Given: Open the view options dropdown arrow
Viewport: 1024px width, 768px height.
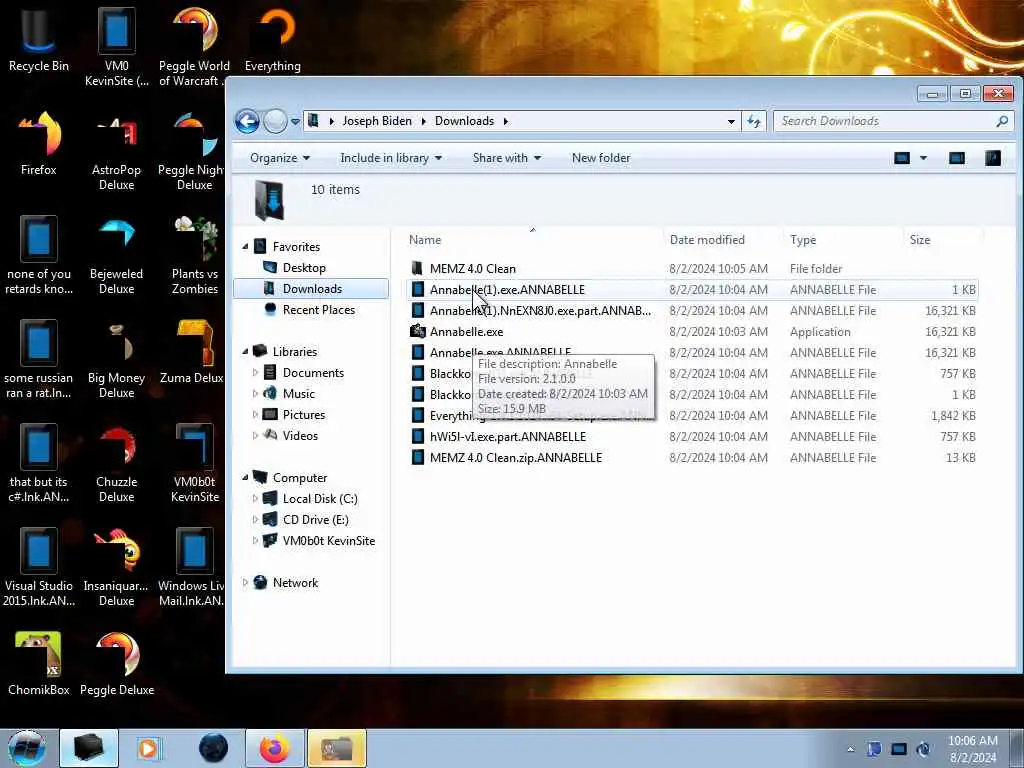Looking at the screenshot, I should [x=923, y=158].
